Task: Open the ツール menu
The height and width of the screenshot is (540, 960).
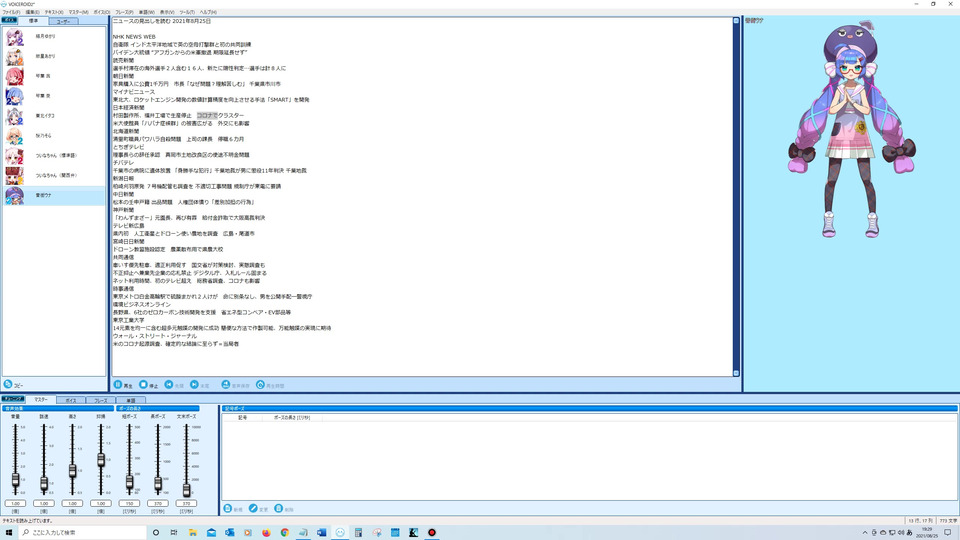Action: pos(187,12)
